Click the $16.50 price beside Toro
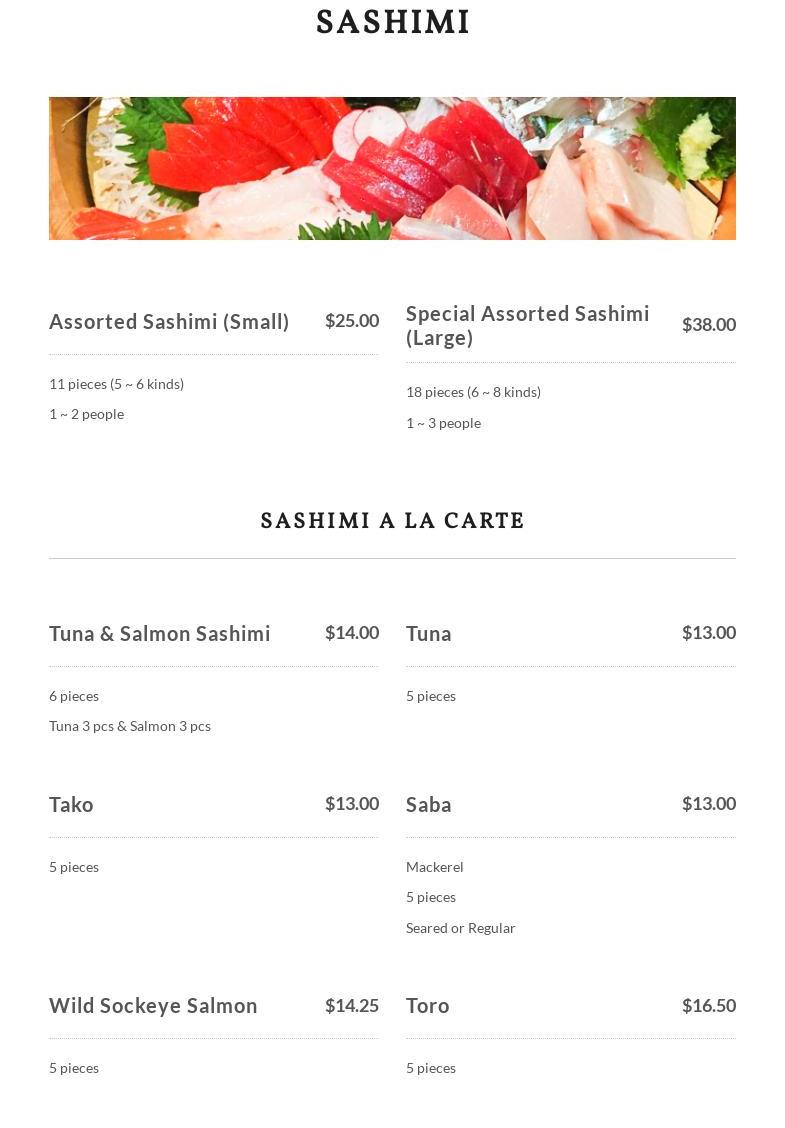The width and height of the screenshot is (785, 1128). [708, 1006]
